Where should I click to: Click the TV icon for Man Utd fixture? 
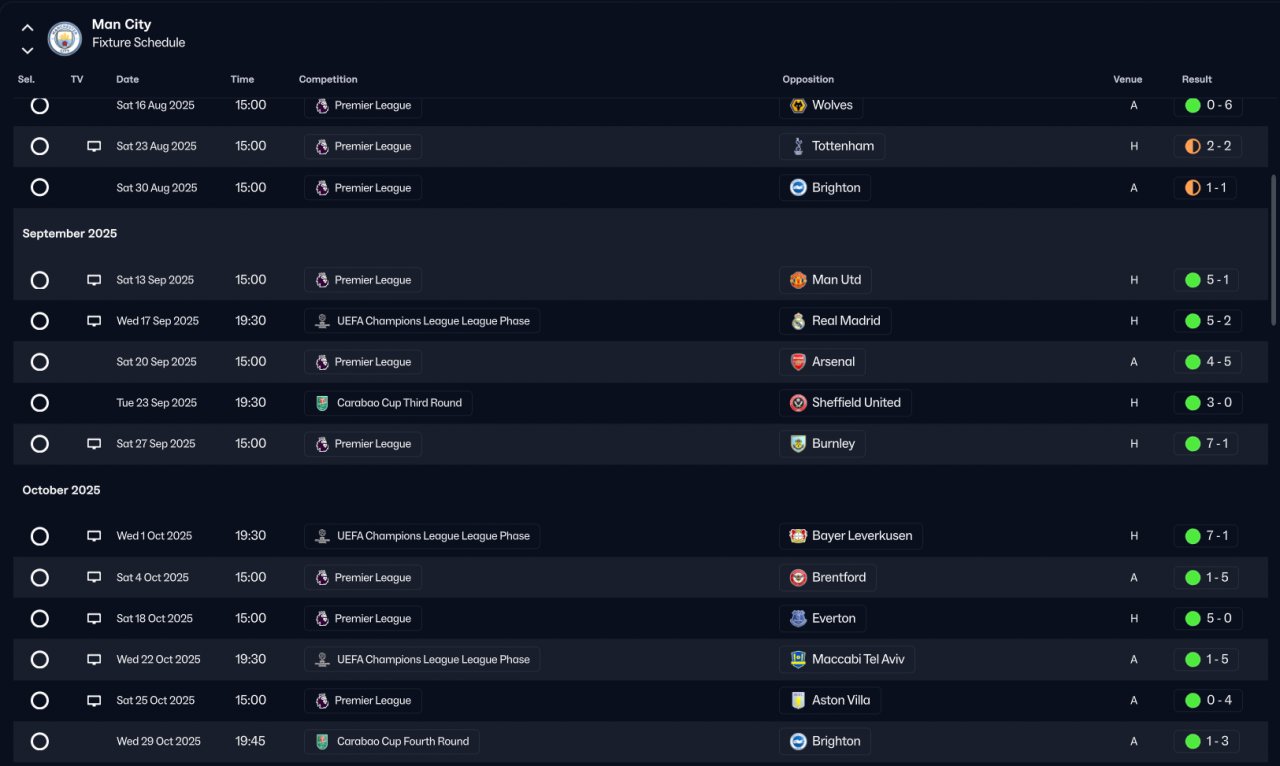point(94,280)
